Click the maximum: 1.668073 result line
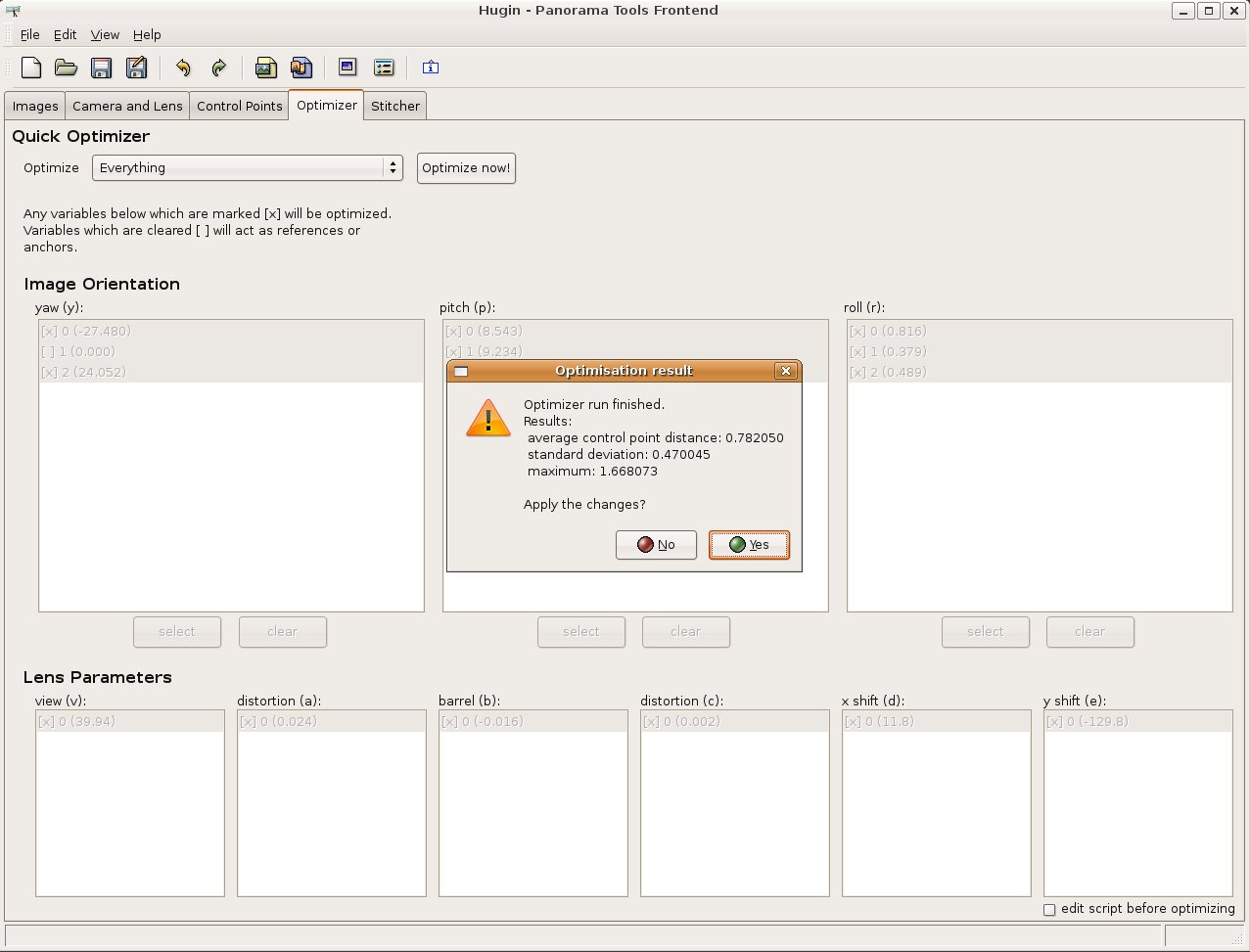 592,472
